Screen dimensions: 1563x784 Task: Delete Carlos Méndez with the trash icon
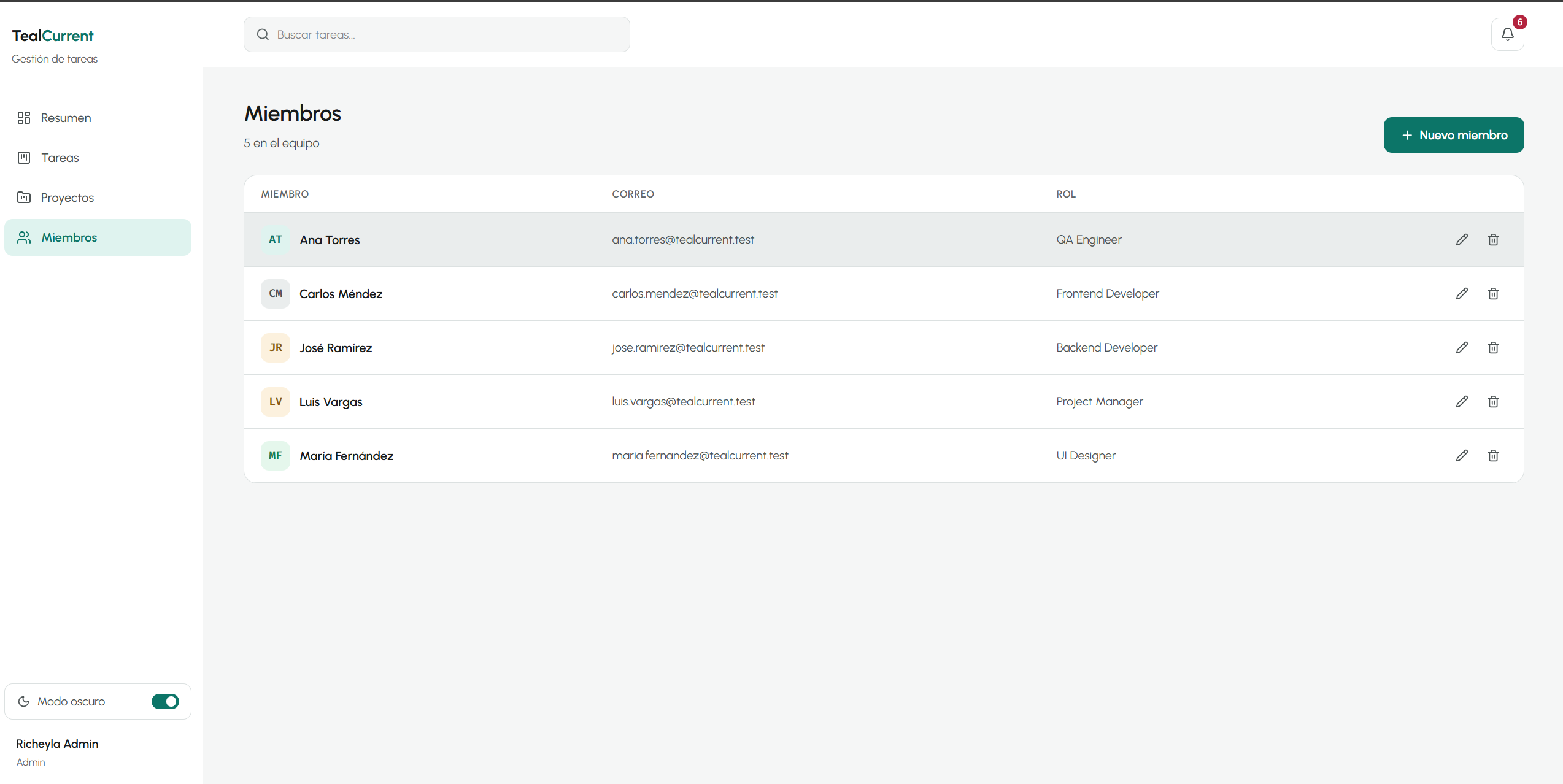click(x=1493, y=294)
